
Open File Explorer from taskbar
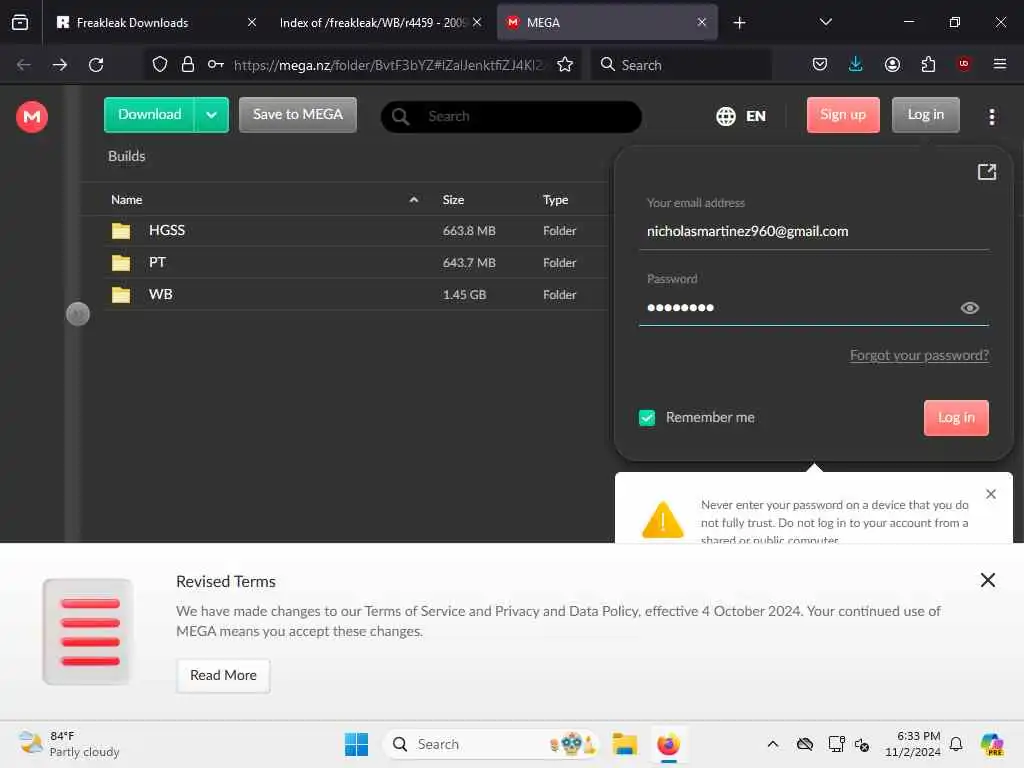click(624, 744)
